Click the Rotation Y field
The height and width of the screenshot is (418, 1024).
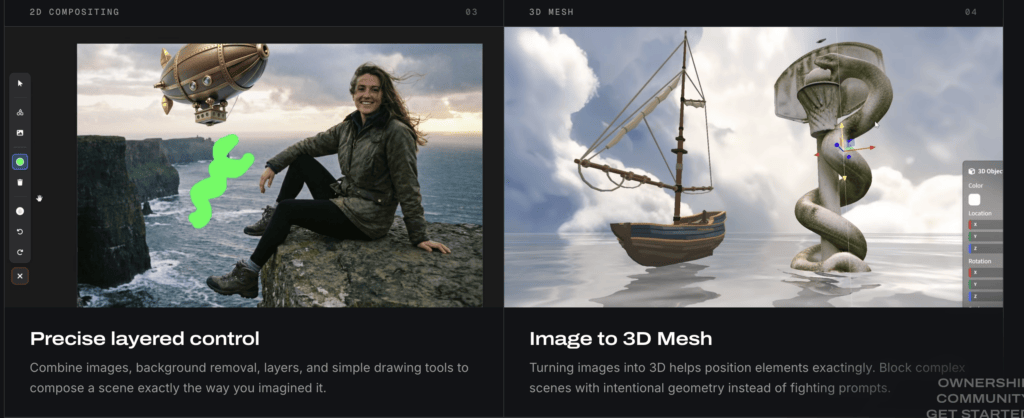[985, 284]
